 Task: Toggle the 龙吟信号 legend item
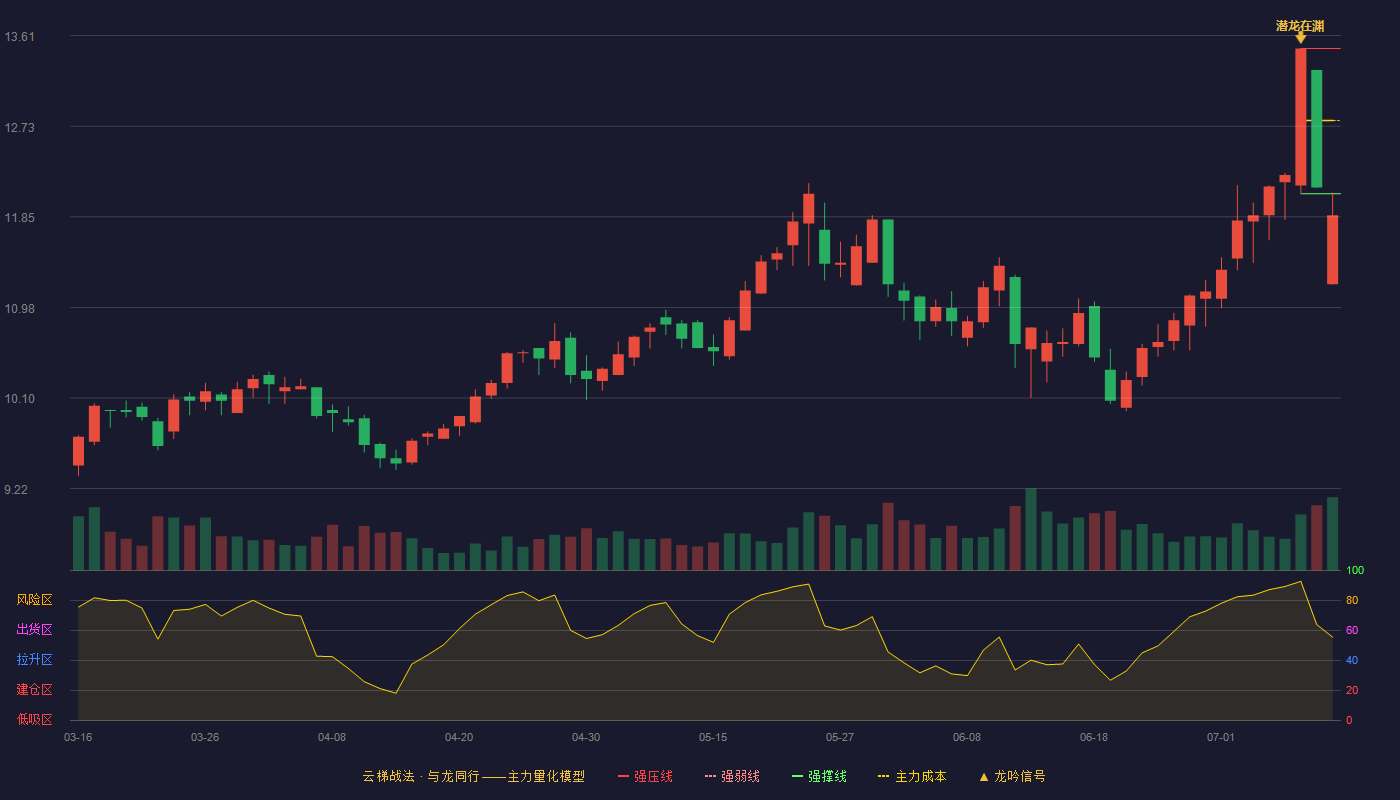(1012, 776)
